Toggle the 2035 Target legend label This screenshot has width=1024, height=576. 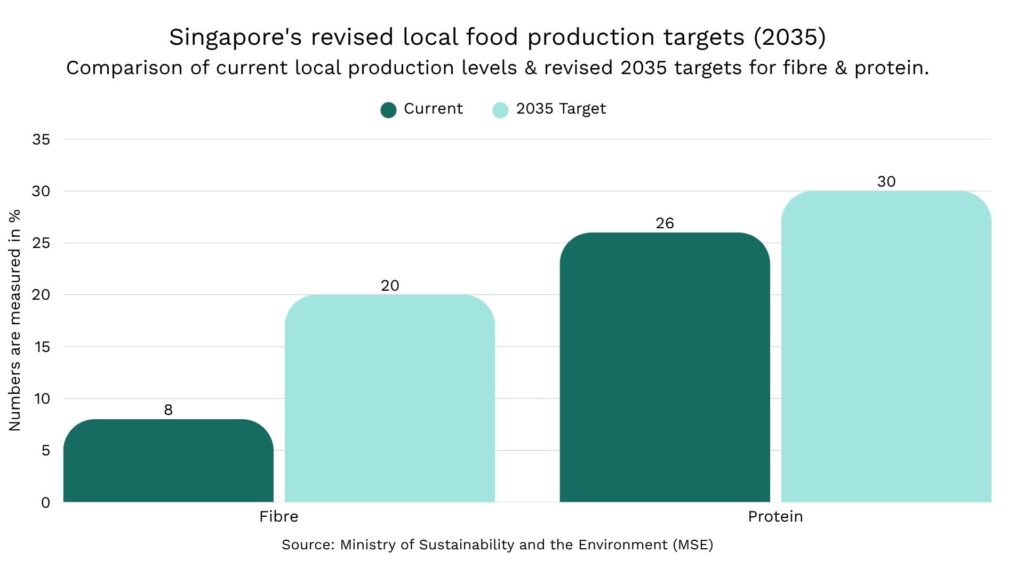pyautogui.click(x=561, y=108)
